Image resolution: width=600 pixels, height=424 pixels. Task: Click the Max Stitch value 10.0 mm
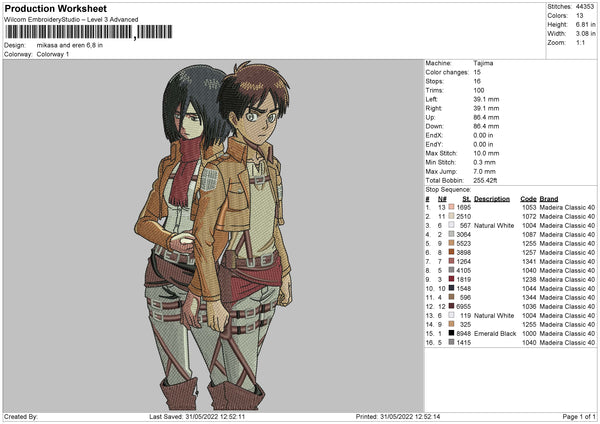486,153
